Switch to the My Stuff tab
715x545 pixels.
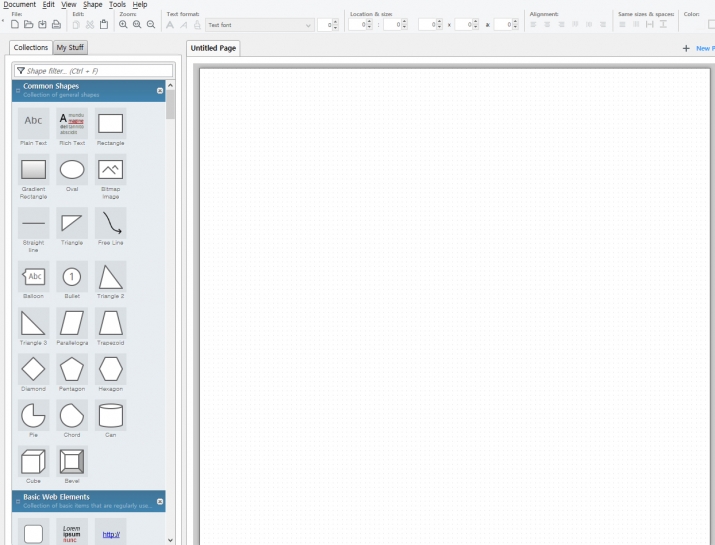(70, 47)
